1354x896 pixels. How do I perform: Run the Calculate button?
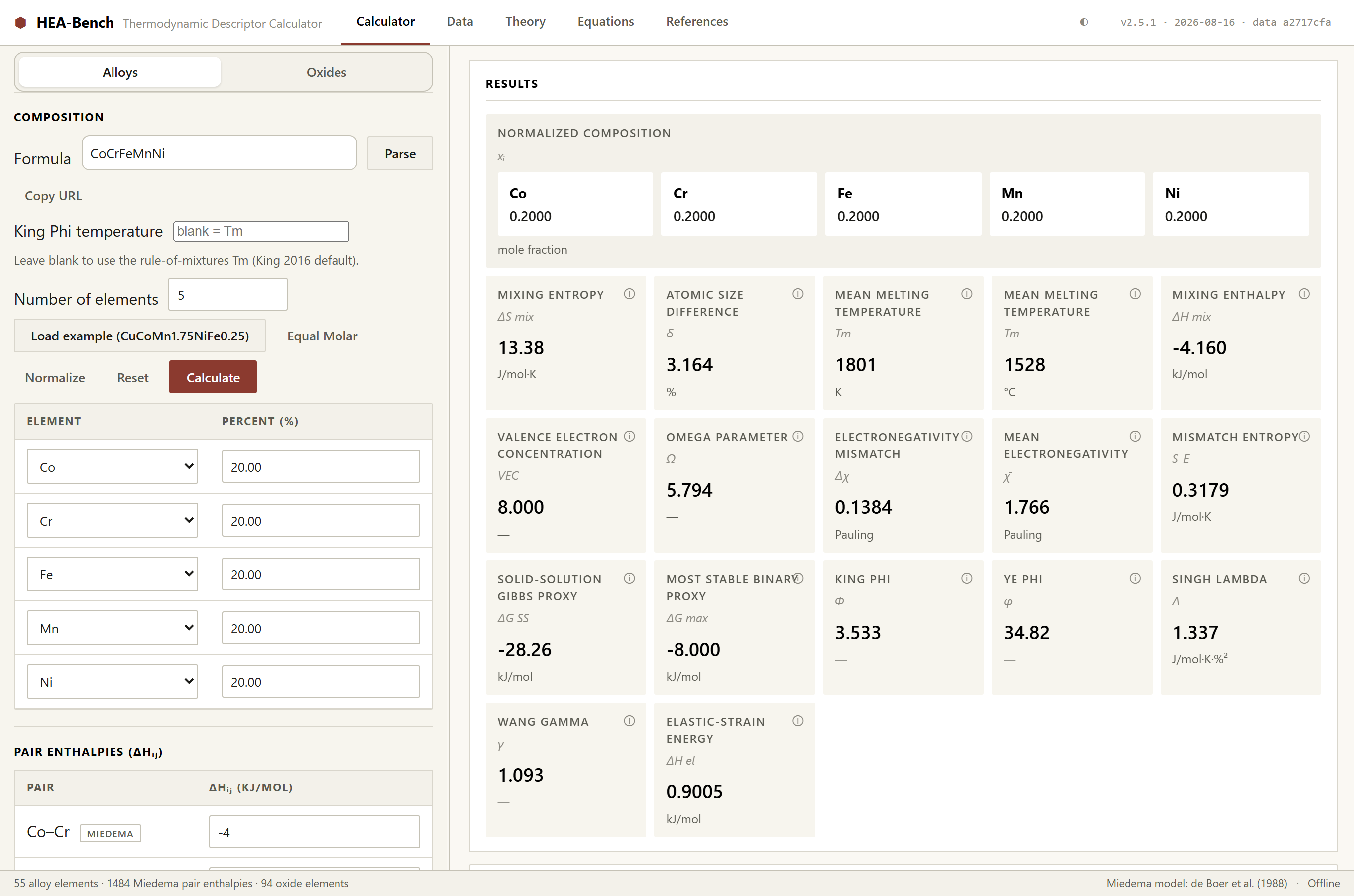point(213,377)
